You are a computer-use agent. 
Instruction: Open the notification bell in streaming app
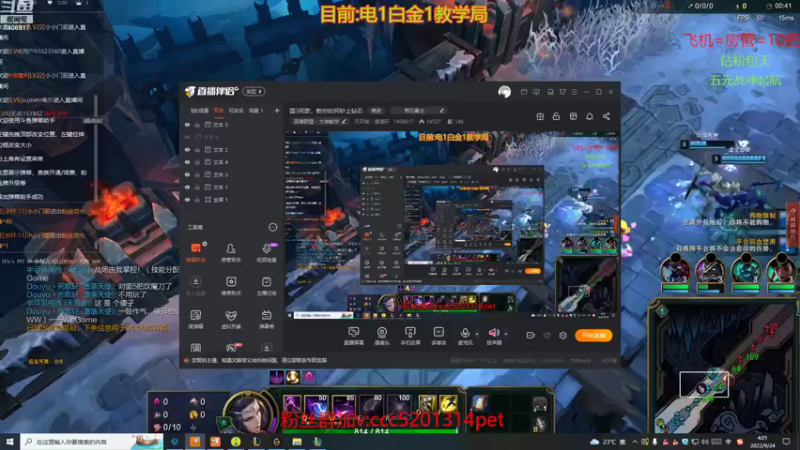point(589,116)
